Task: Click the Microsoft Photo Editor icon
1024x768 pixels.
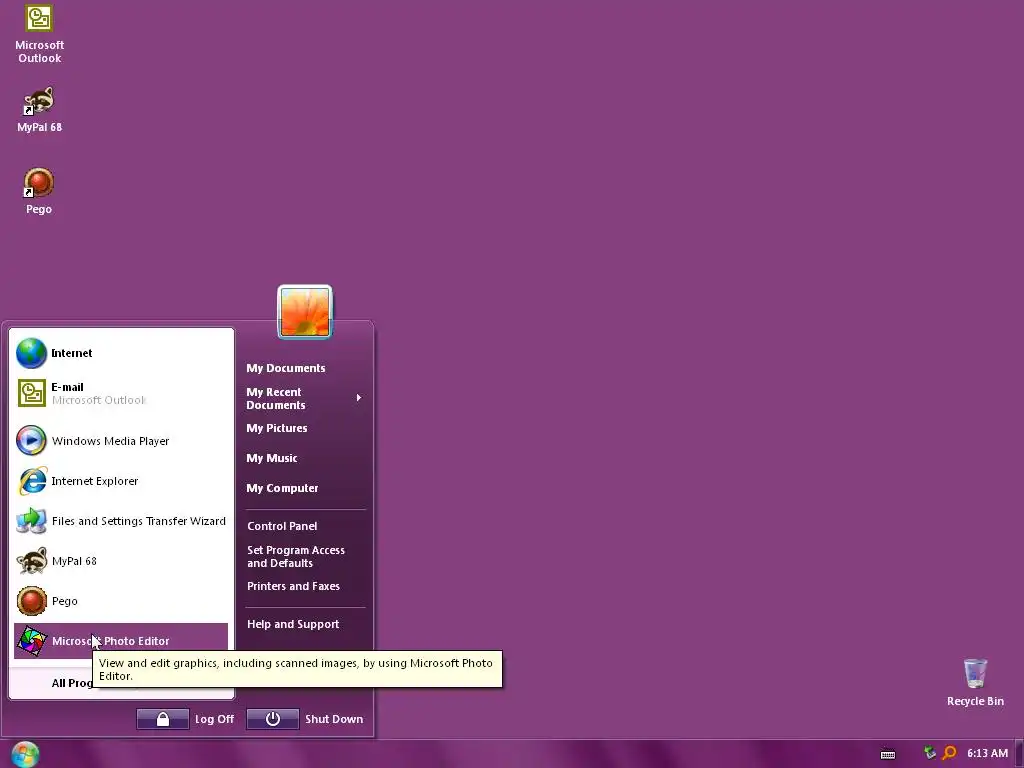Action: coord(31,641)
